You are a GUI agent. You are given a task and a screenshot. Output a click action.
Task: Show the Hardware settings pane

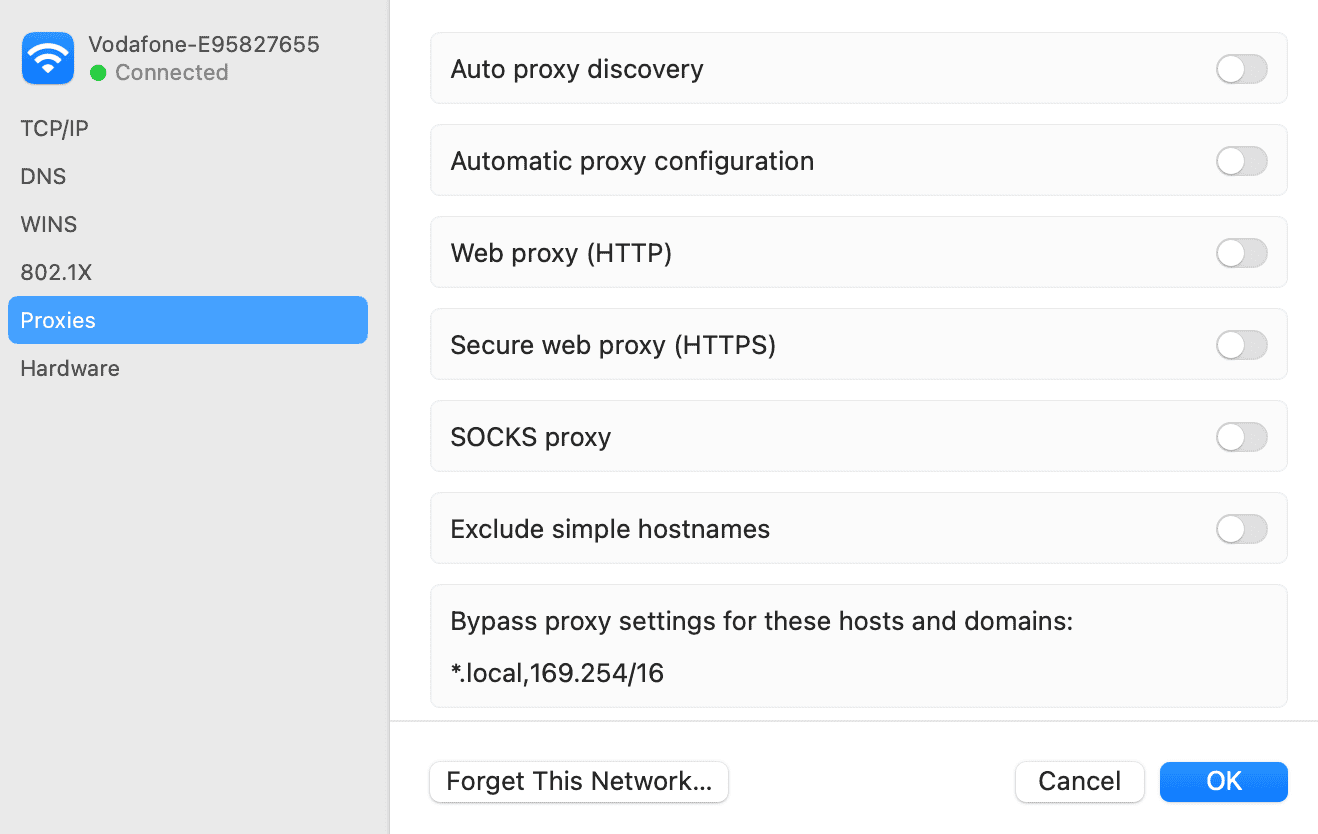pos(70,368)
